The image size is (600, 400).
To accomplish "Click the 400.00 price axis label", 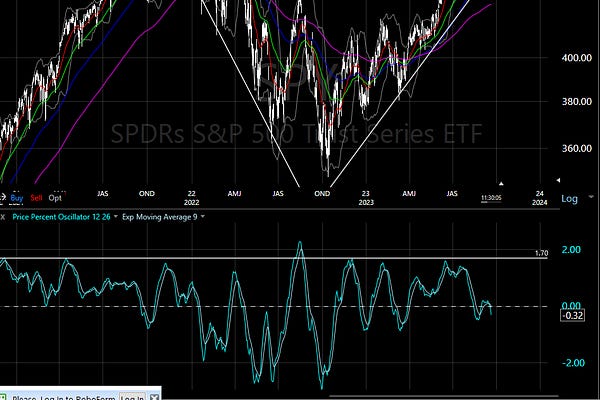I will point(576,58).
